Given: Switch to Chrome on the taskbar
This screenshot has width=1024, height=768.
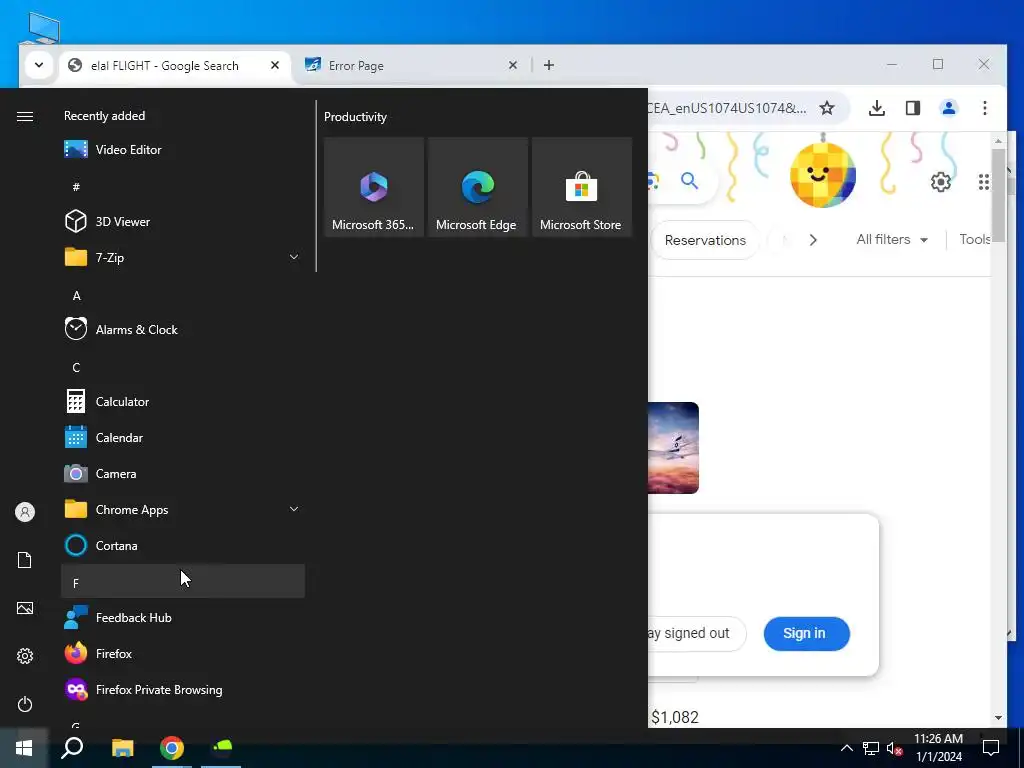Looking at the screenshot, I should (x=172, y=748).
